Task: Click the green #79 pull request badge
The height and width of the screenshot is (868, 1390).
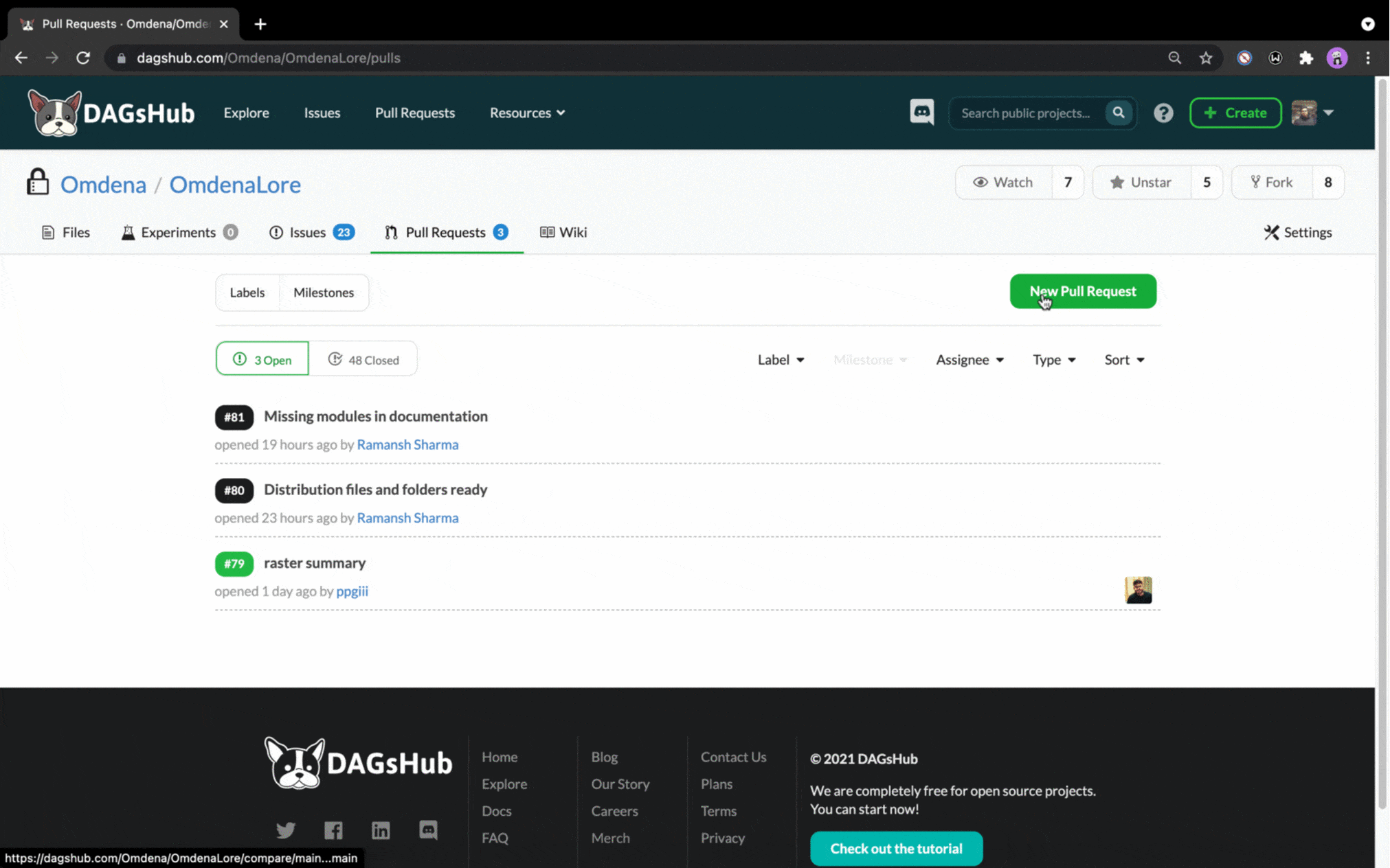Action: (234, 564)
